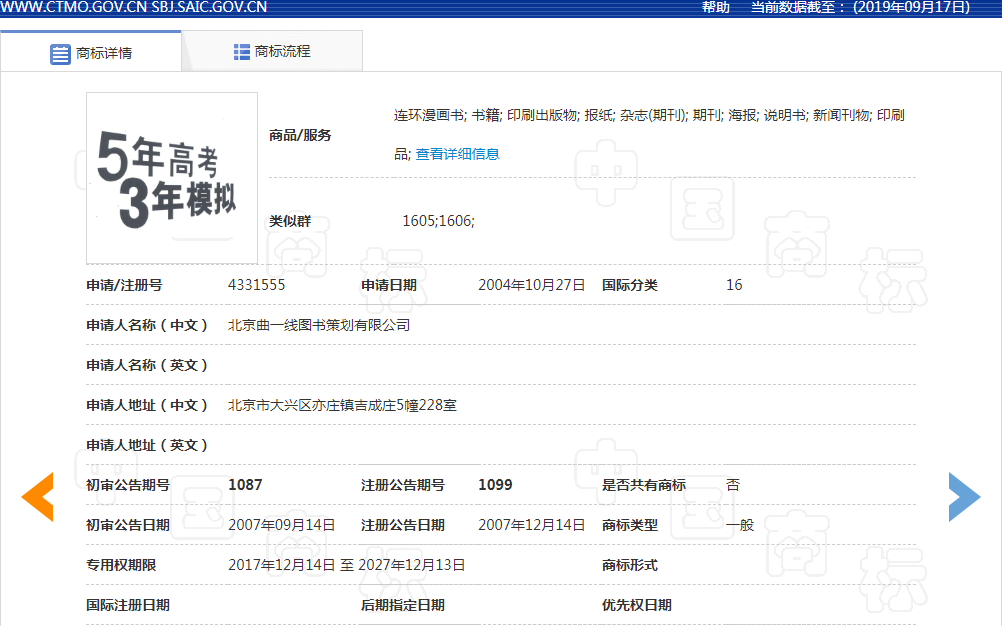1004x626 pixels.
Task: Select preliminary date 2007年09月14日
Action: pos(282,525)
